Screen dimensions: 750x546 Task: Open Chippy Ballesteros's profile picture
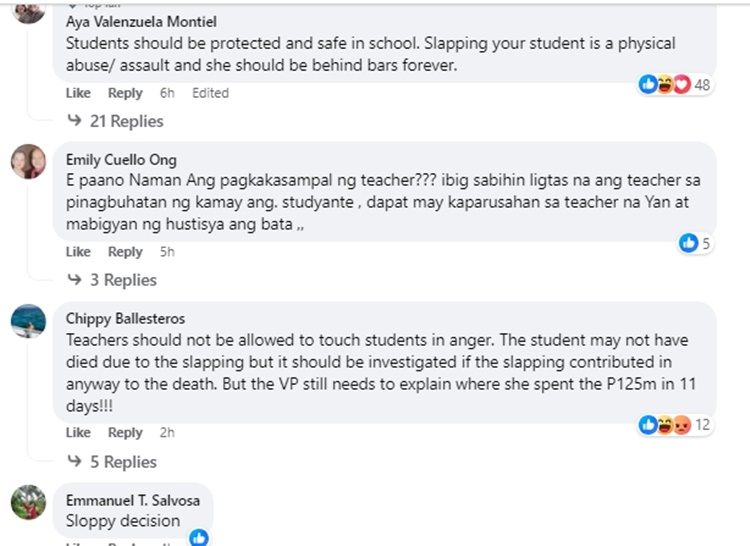click(x=28, y=321)
